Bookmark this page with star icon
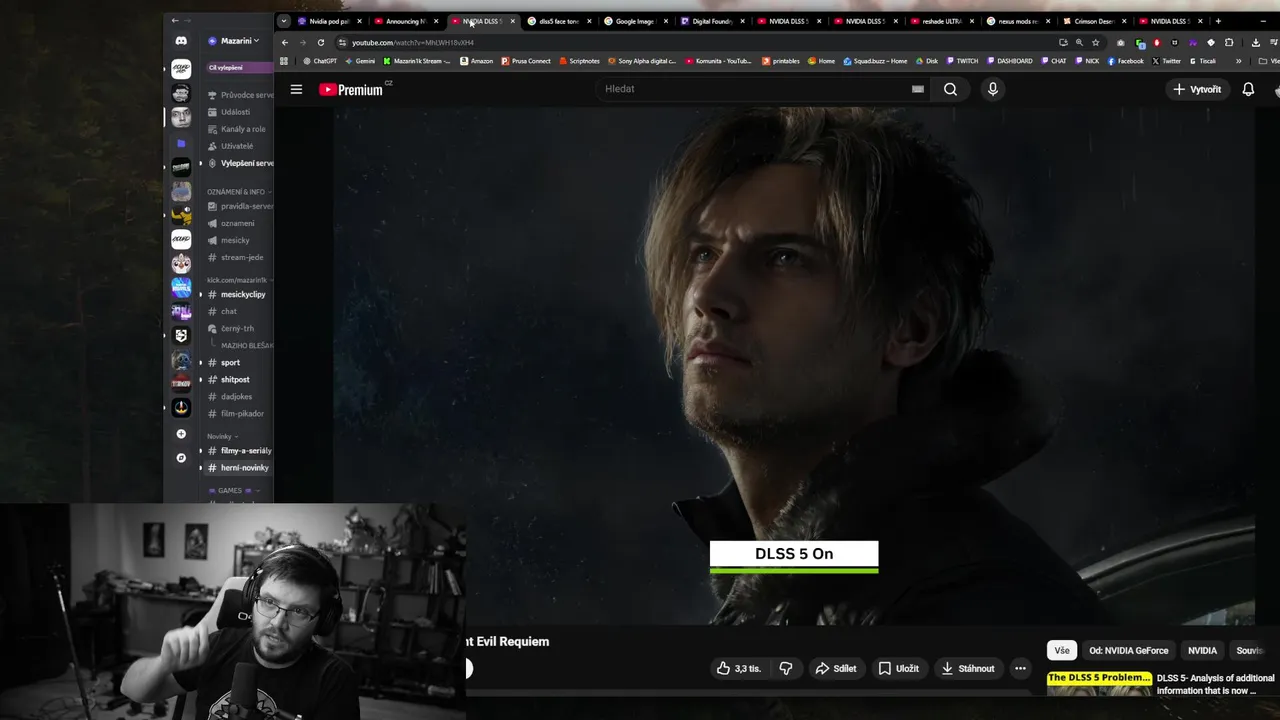The image size is (1280, 720). [x=1096, y=42]
